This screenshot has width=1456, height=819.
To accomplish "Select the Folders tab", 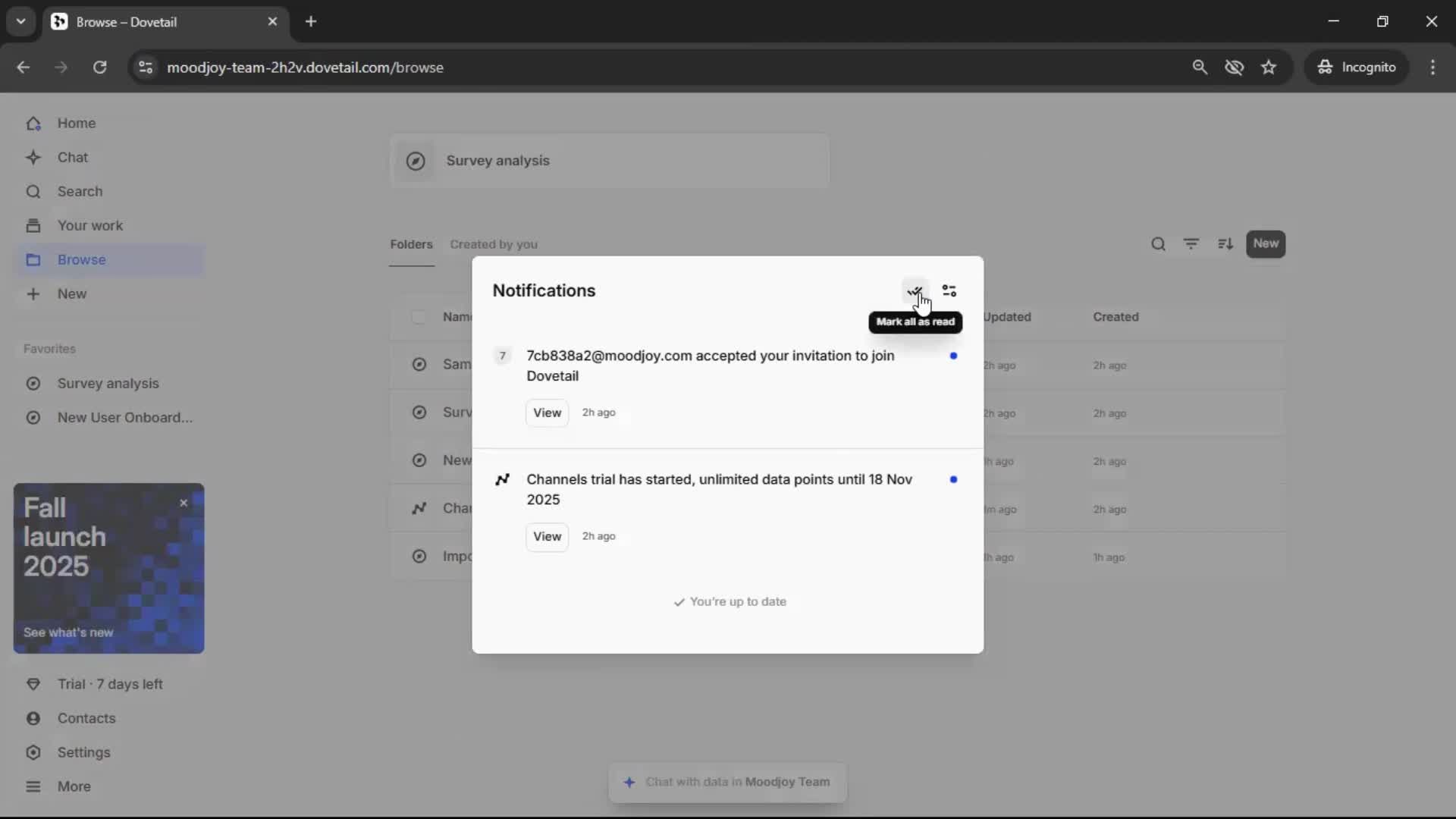I will tap(411, 244).
